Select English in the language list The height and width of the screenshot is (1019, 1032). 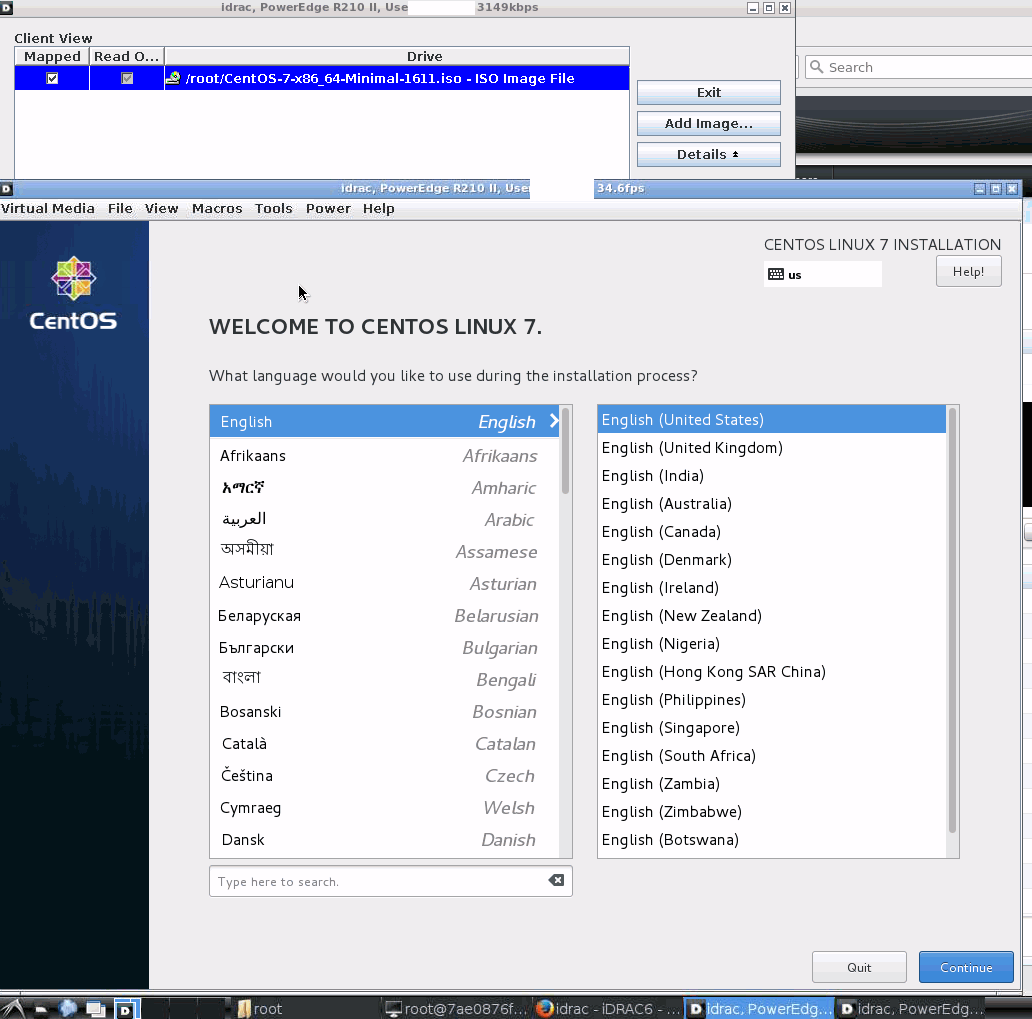coord(384,421)
